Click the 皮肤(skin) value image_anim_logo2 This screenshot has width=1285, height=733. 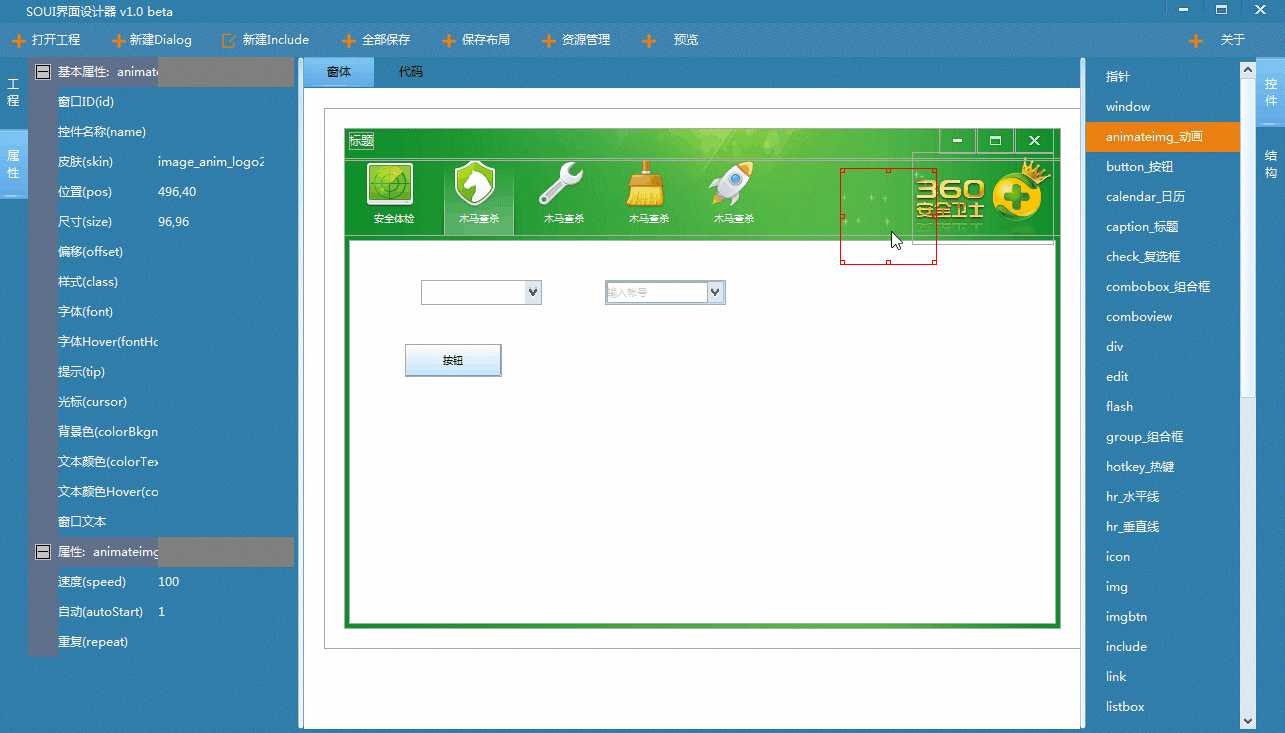click(x=211, y=162)
